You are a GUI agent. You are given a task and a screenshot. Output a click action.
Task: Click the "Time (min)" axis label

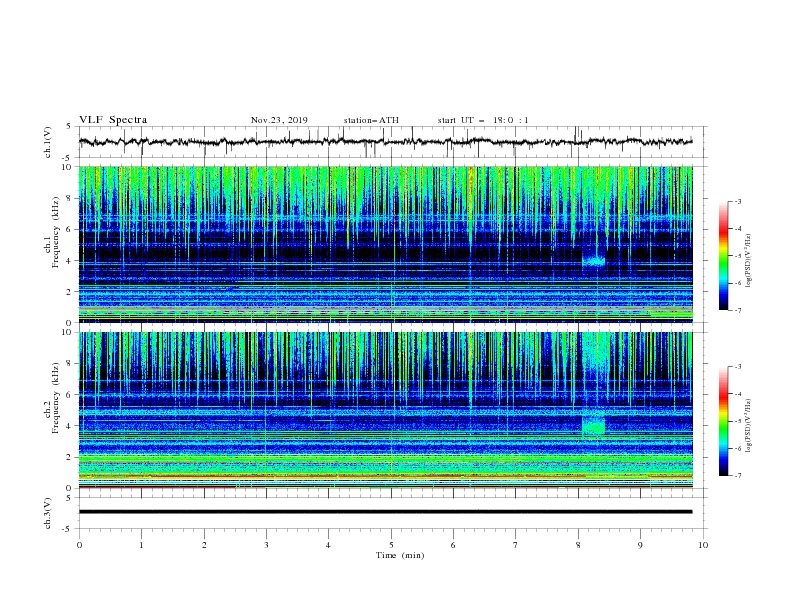pos(400,555)
